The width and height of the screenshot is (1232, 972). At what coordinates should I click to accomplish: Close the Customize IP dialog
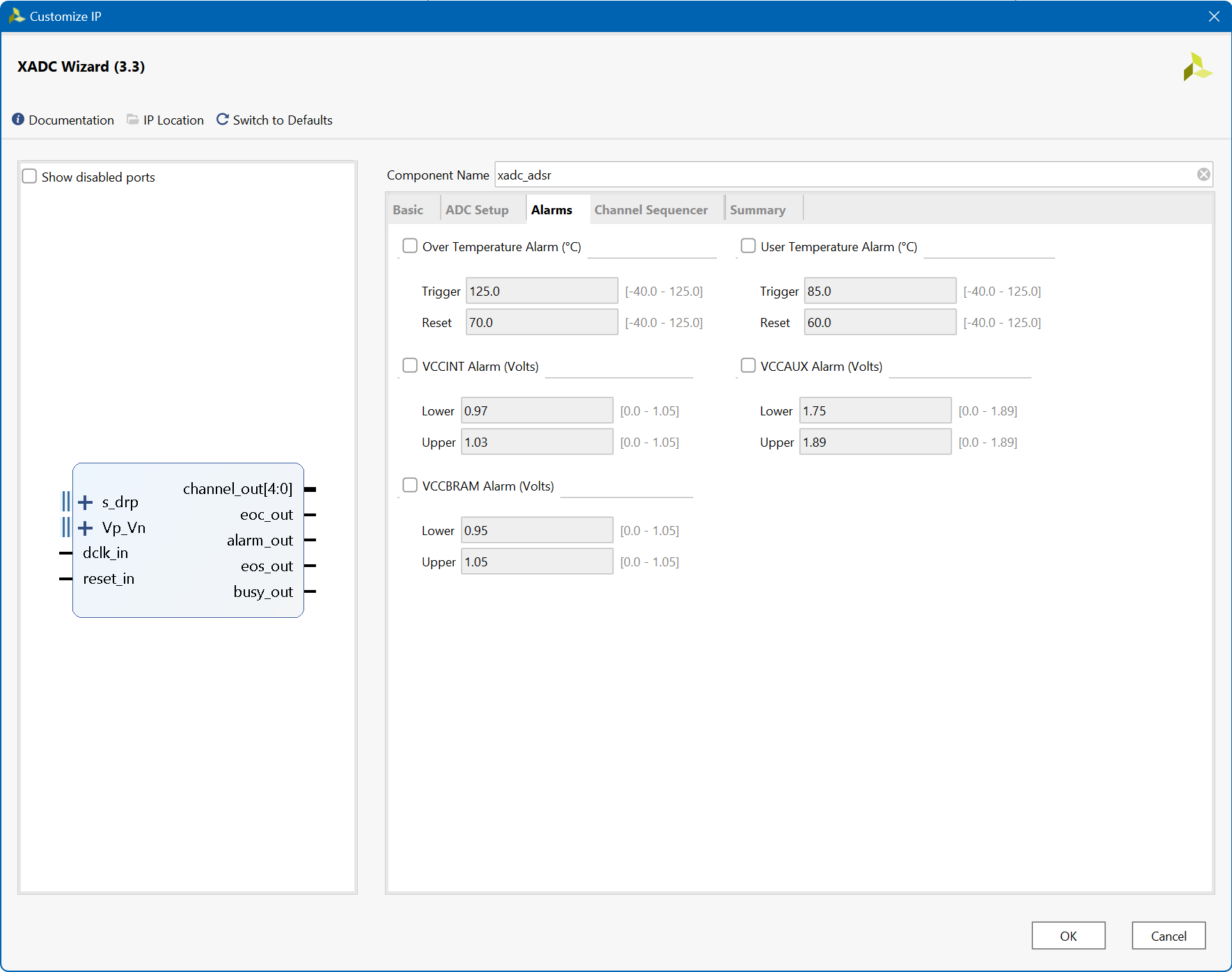pyautogui.click(x=1214, y=16)
